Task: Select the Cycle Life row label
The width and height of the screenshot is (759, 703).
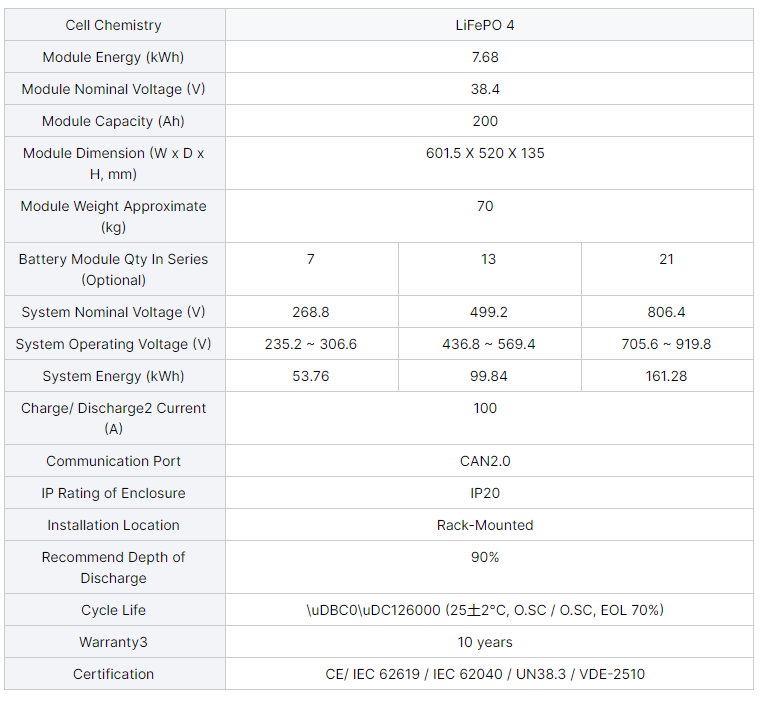Action: (113, 610)
